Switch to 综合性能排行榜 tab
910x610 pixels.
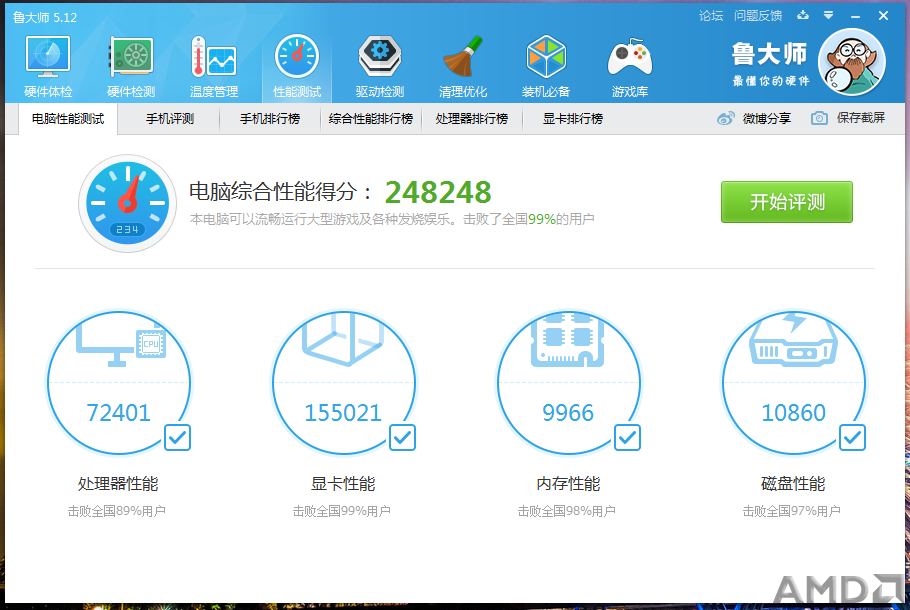(371, 119)
